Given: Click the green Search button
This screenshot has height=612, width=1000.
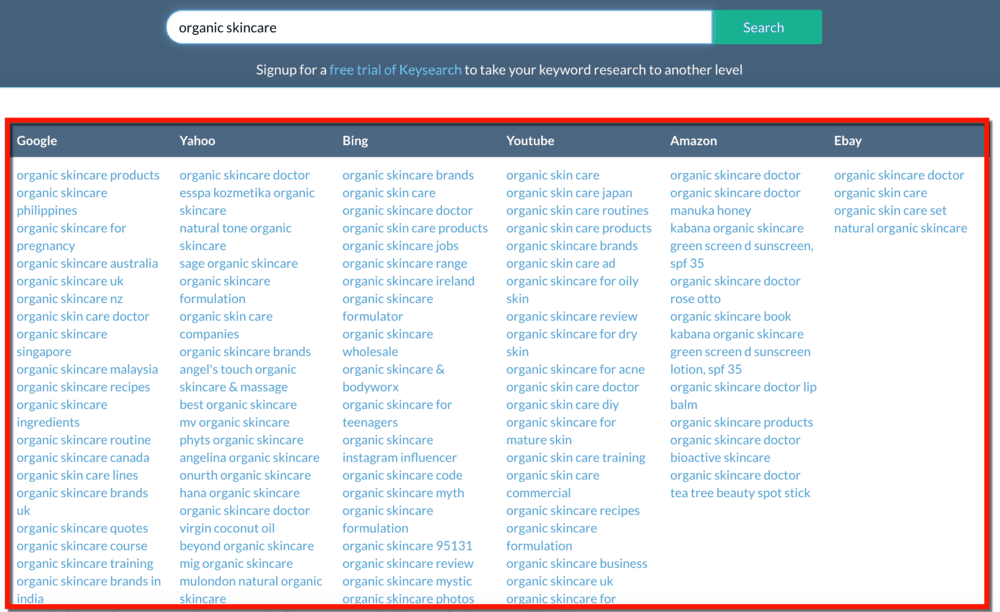Looking at the screenshot, I should pos(766,27).
